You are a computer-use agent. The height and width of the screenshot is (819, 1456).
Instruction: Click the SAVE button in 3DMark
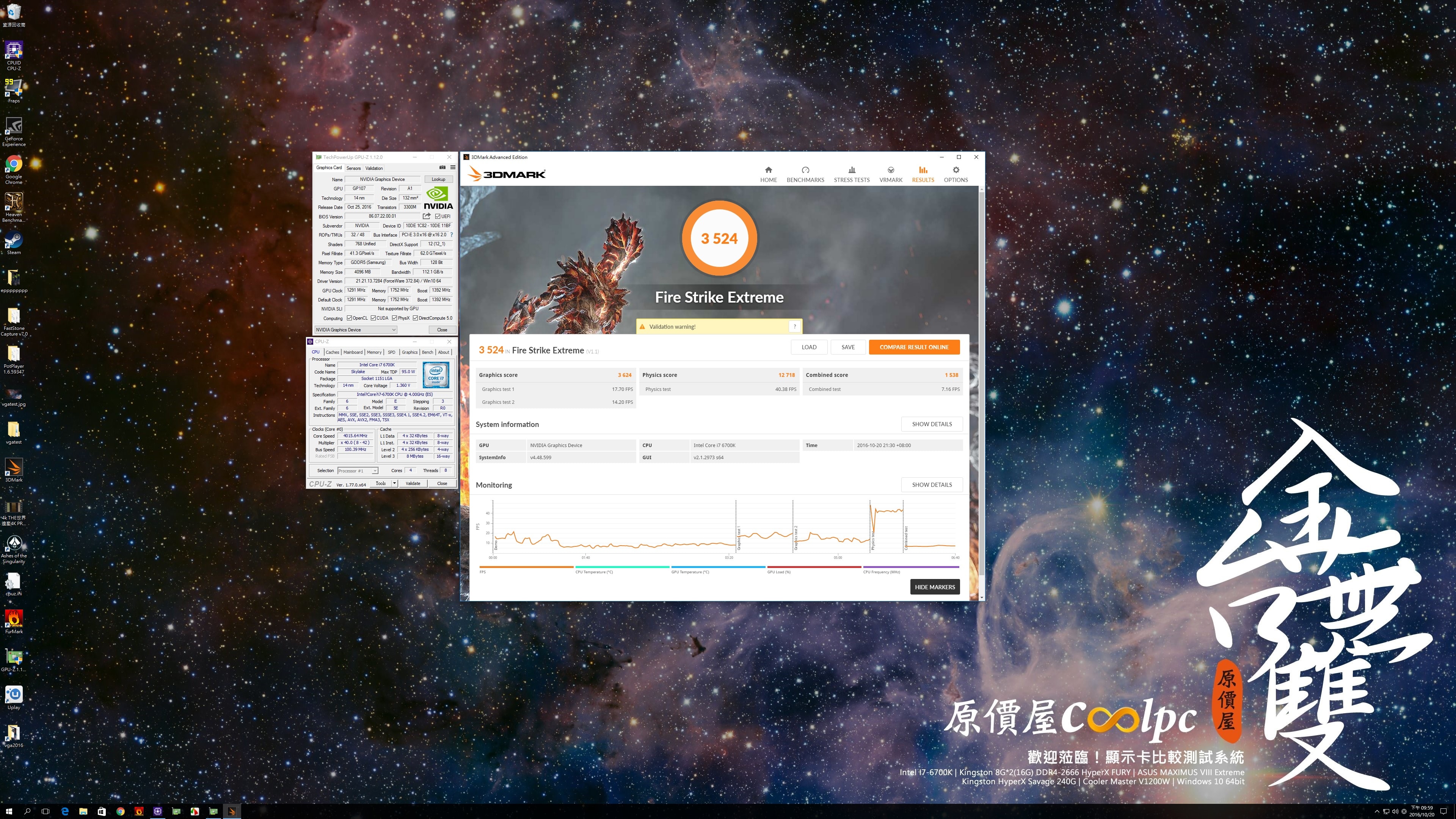848,347
